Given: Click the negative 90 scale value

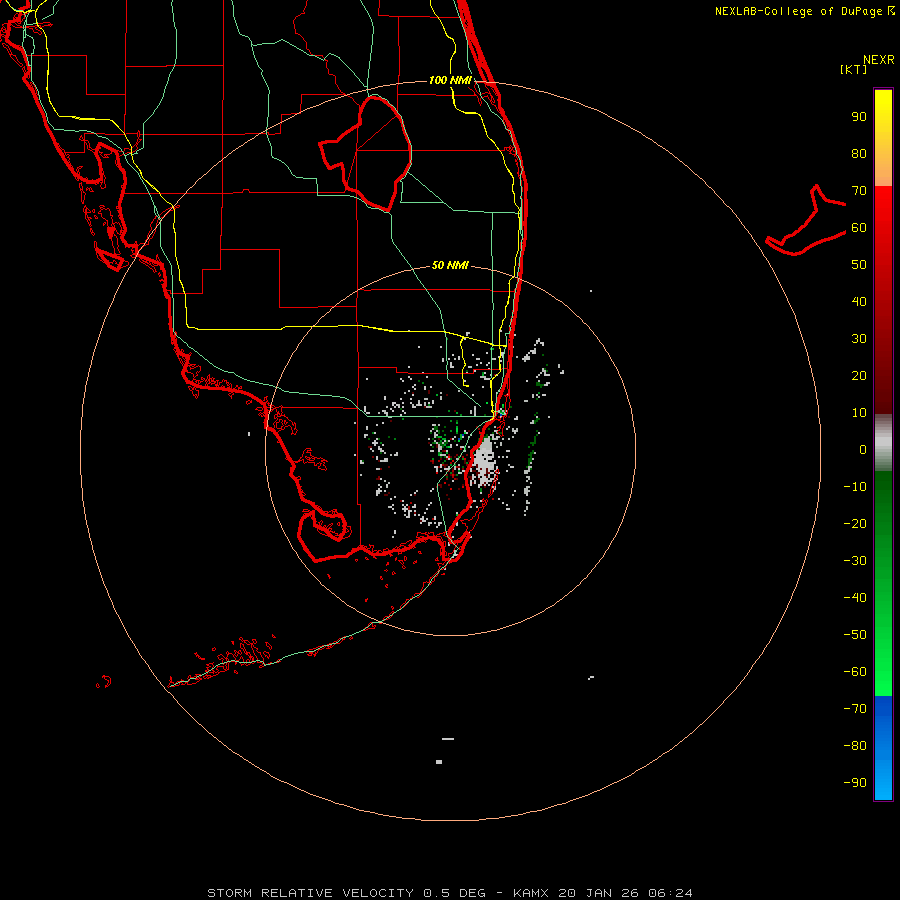Looking at the screenshot, I should (x=855, y=783).
